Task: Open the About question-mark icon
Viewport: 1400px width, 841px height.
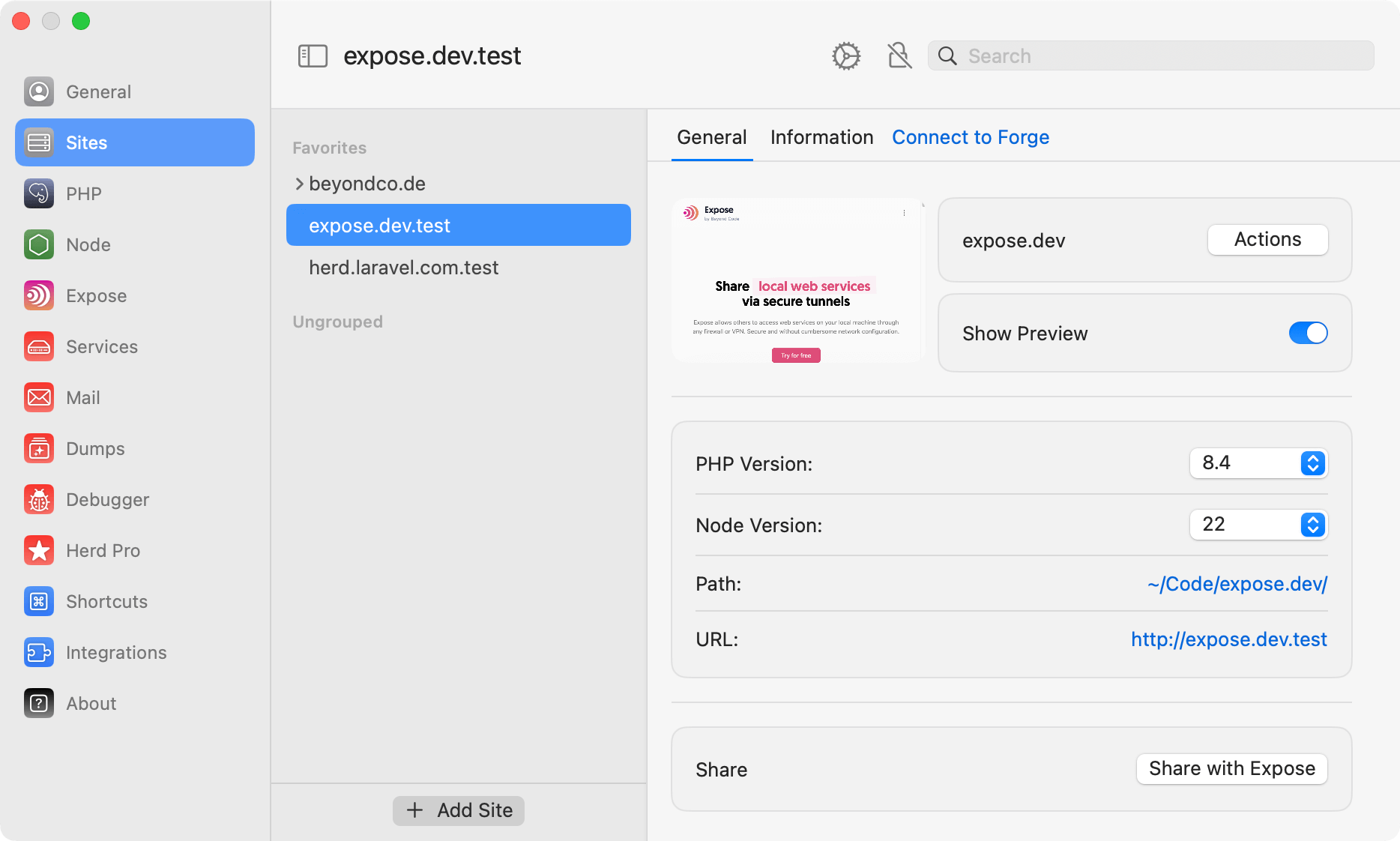Action: [39, 703]
